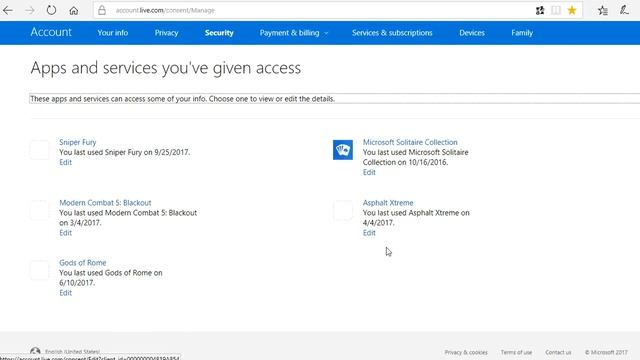This screenshot has height=360, width=640.
Task: Click the Modern Combat 5 icon placeholder
Action: click(40, 210)
